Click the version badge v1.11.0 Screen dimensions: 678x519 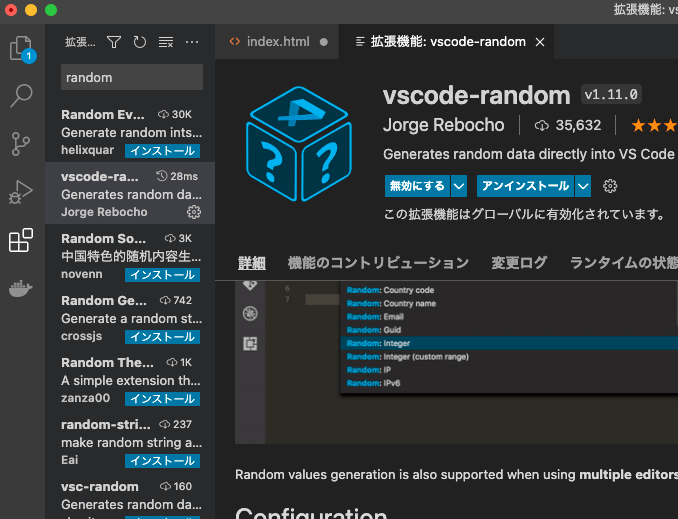(x=611, y=94)
